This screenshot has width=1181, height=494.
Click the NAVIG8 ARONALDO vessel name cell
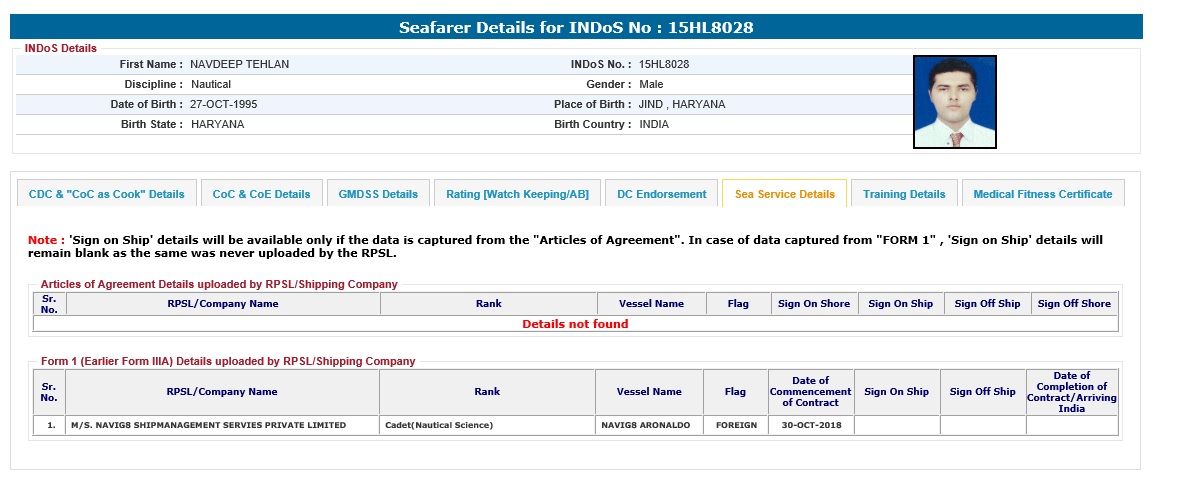(x=644, y=425)
